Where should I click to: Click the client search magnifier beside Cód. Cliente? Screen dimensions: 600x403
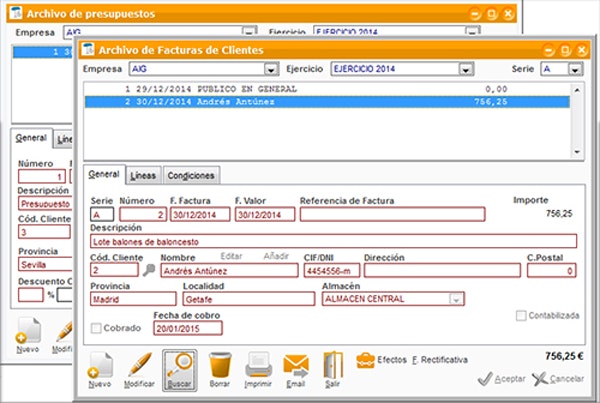coord(149,270)
